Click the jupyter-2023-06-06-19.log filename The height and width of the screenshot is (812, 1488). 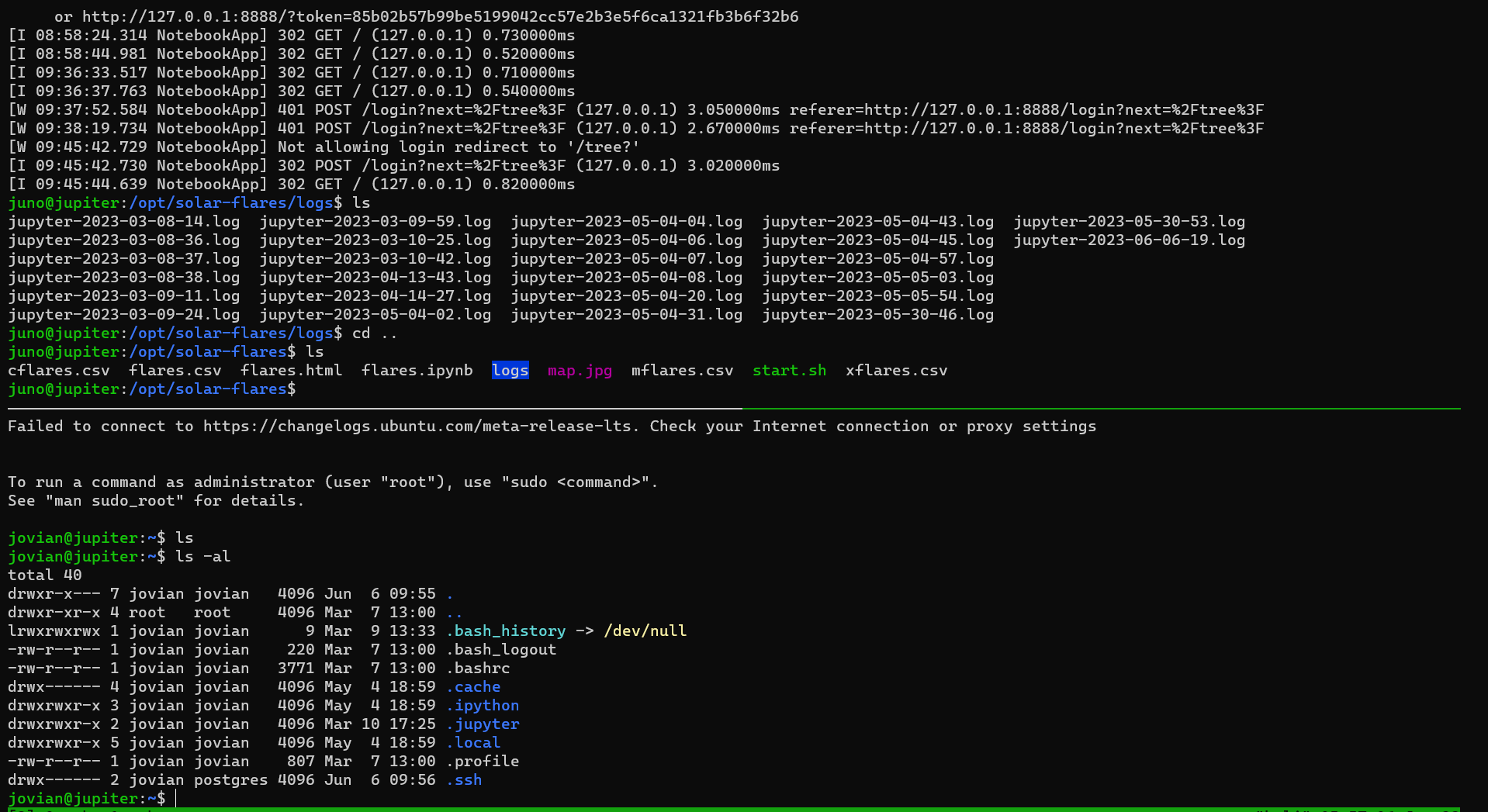point(1130,240)
